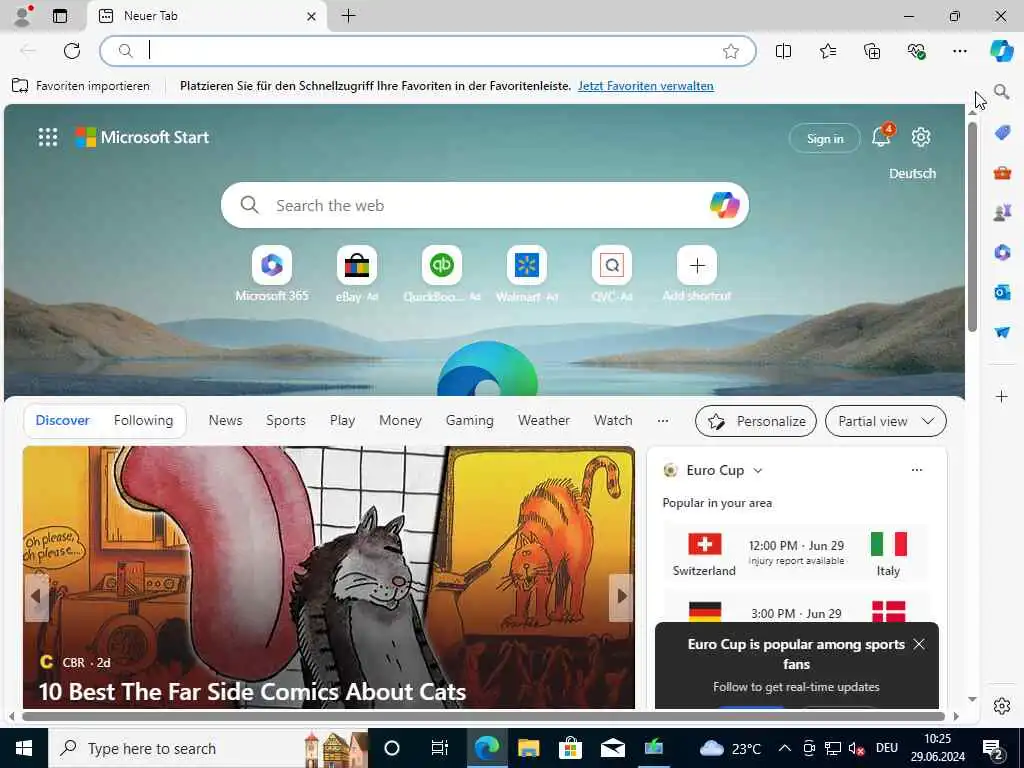The image size is (1024, 768).
Task: Open the sidebar Shopping tag icon
Action: click(1002, 133)
